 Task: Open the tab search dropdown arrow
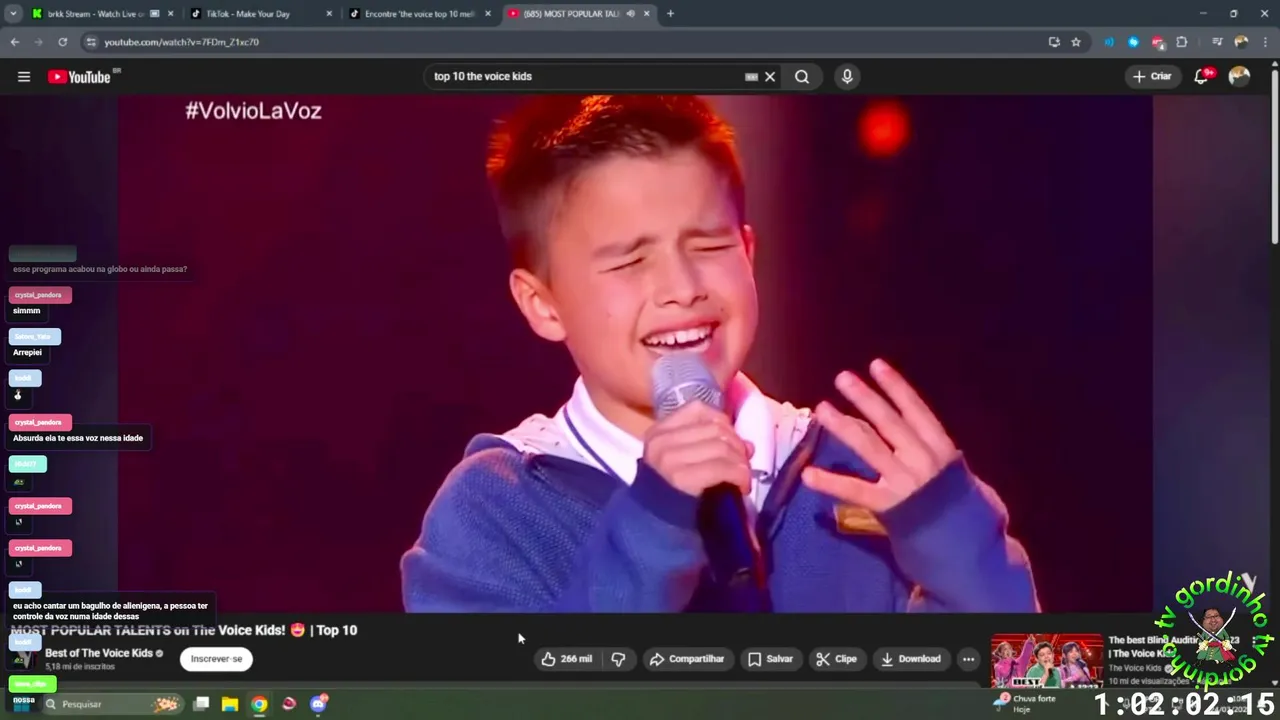coord(13,14)
